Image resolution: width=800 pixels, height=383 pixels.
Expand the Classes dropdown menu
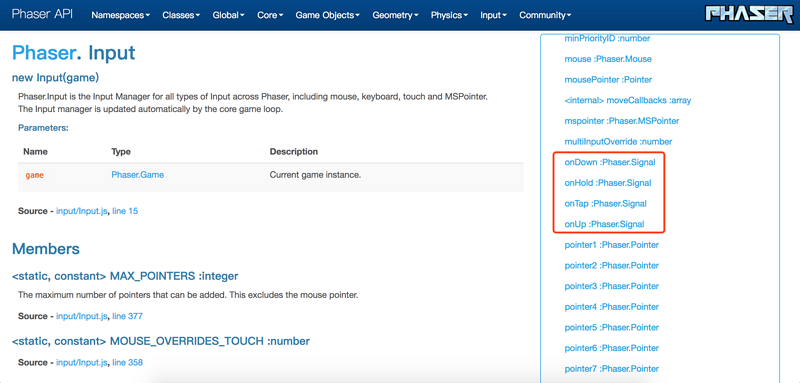tap(181, 15)
